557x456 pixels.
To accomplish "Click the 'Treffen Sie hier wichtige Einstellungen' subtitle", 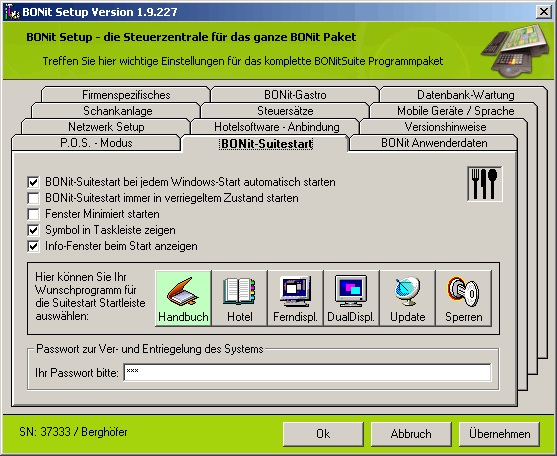I will (x=243, y=61).
